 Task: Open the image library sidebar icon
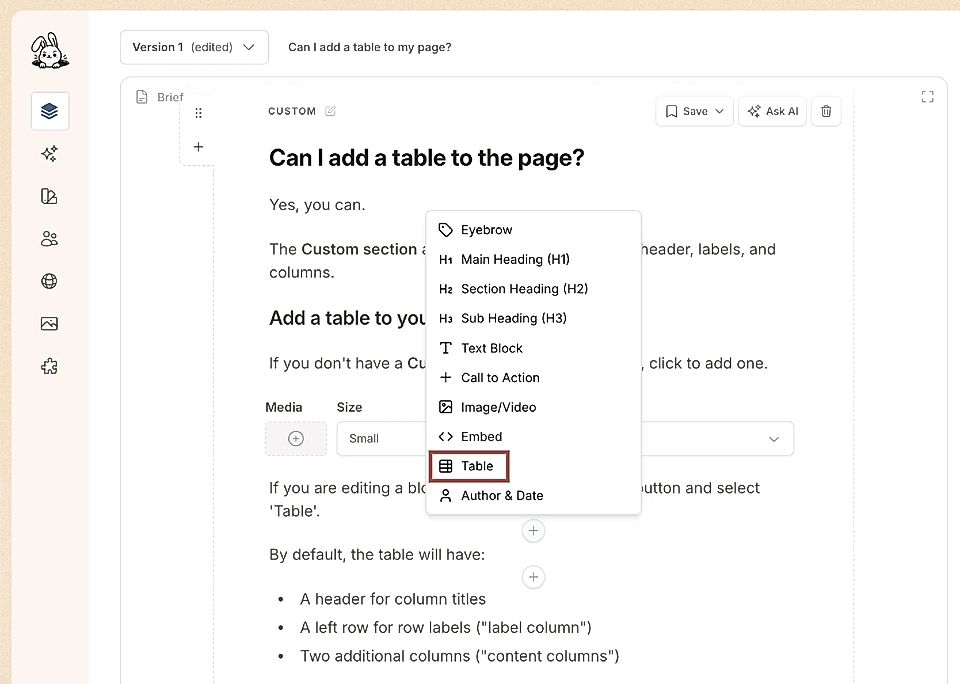pyautogui.click(x=48, y=323)
